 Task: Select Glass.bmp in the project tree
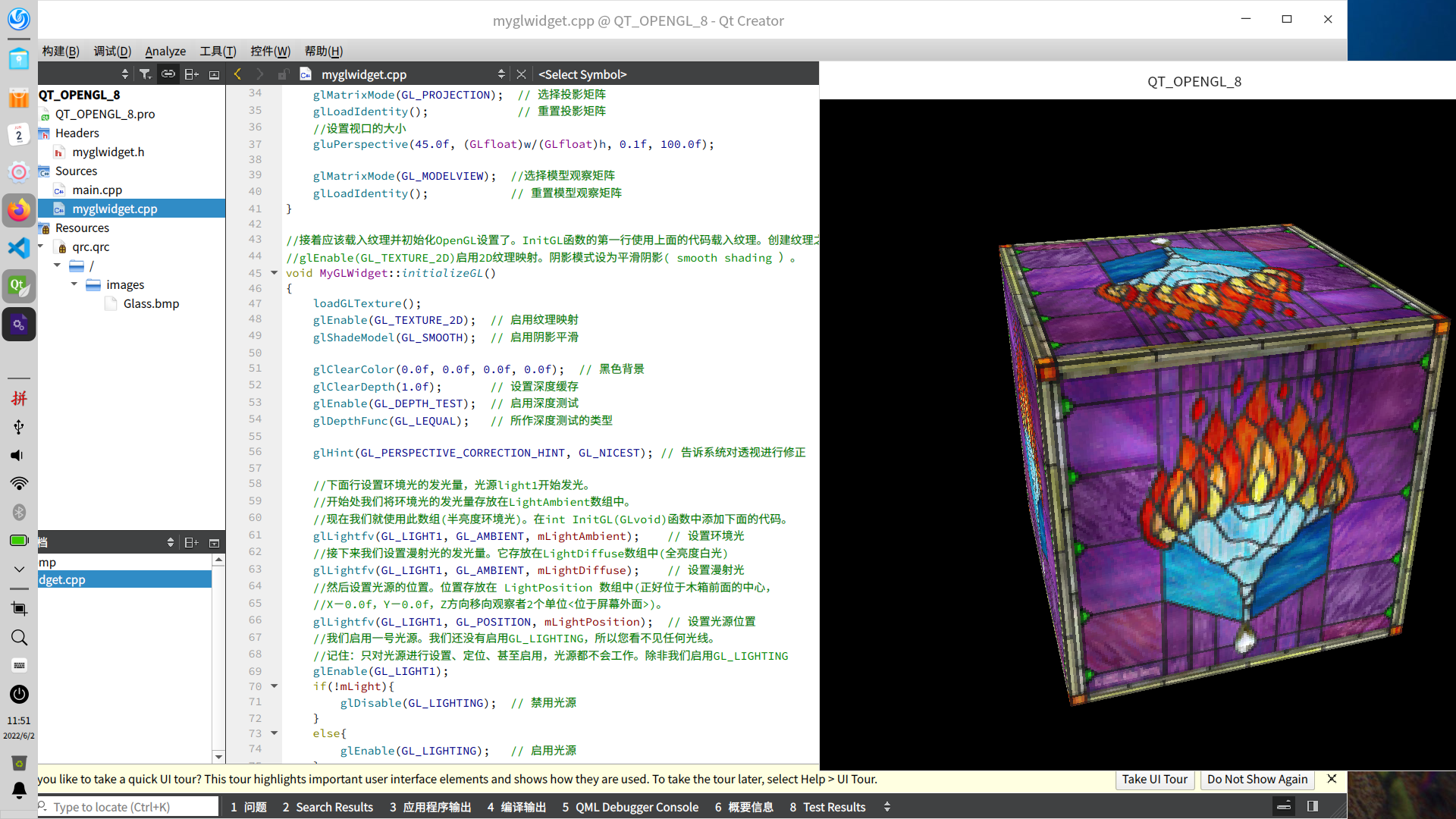click(151, 303)
